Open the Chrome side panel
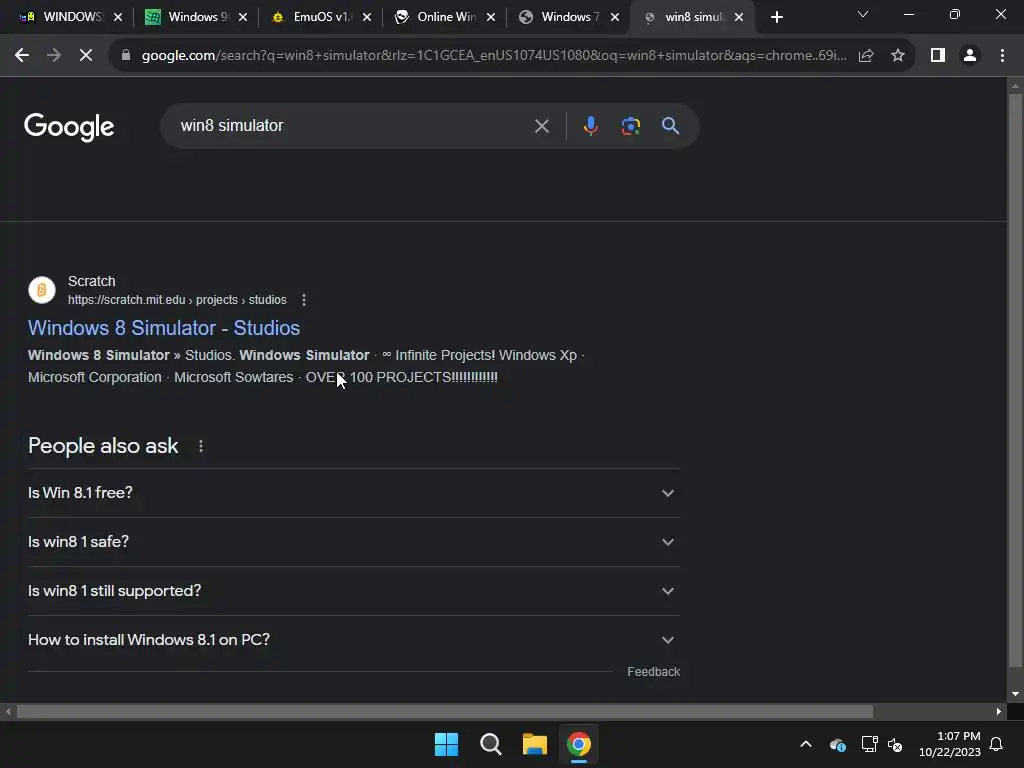The height and width of the screenshot is (768, 1024). (x=938, y=56)
